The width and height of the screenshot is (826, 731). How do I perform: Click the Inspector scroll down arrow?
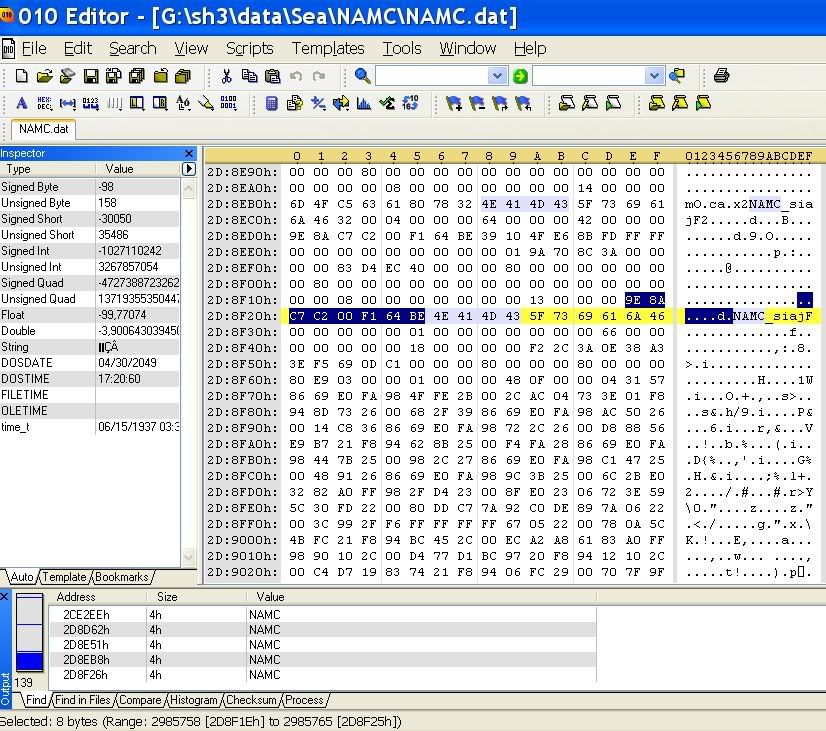(189, 557)
